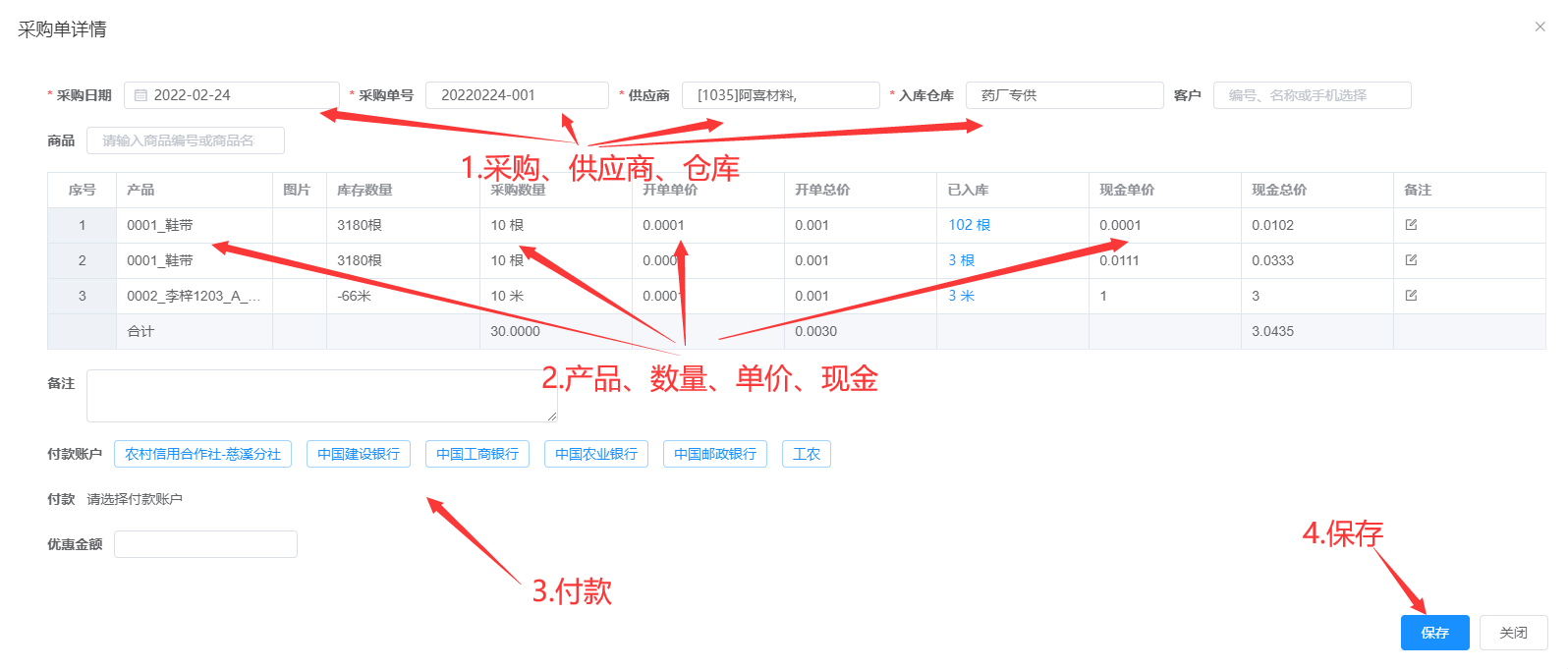Open the 客户 customer selector
1568x669 pixels.
[1312, 95]
